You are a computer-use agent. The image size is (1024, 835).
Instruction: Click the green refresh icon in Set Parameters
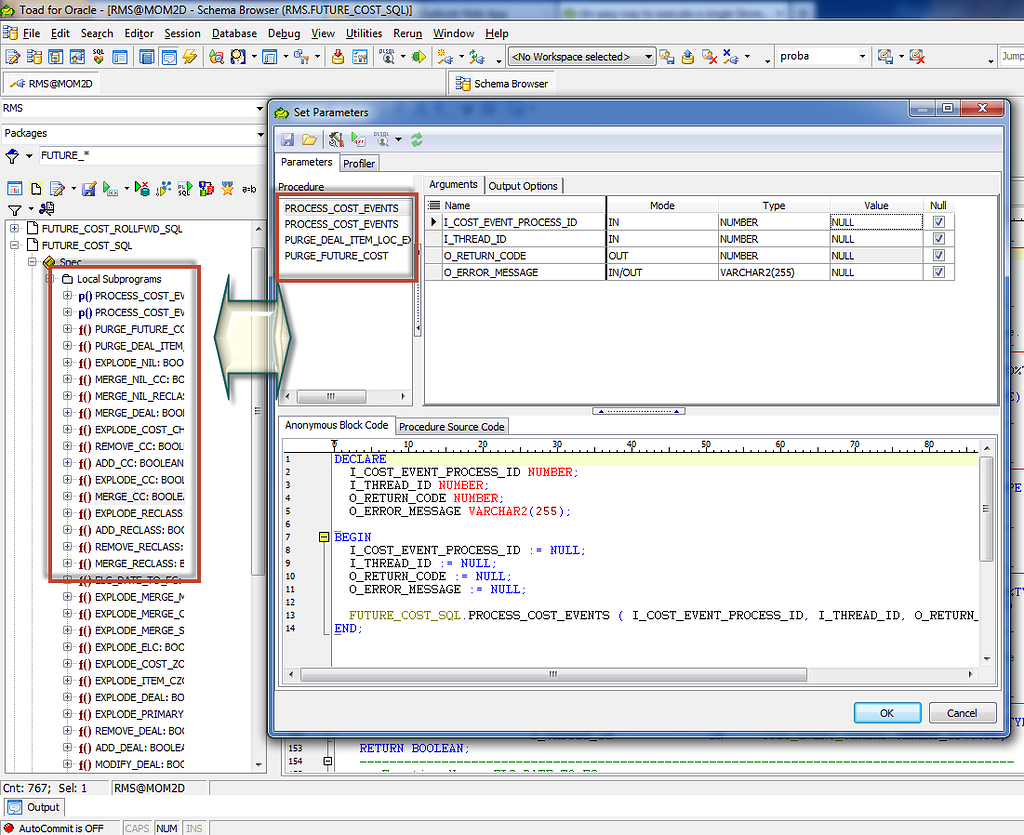click(417, 140)
